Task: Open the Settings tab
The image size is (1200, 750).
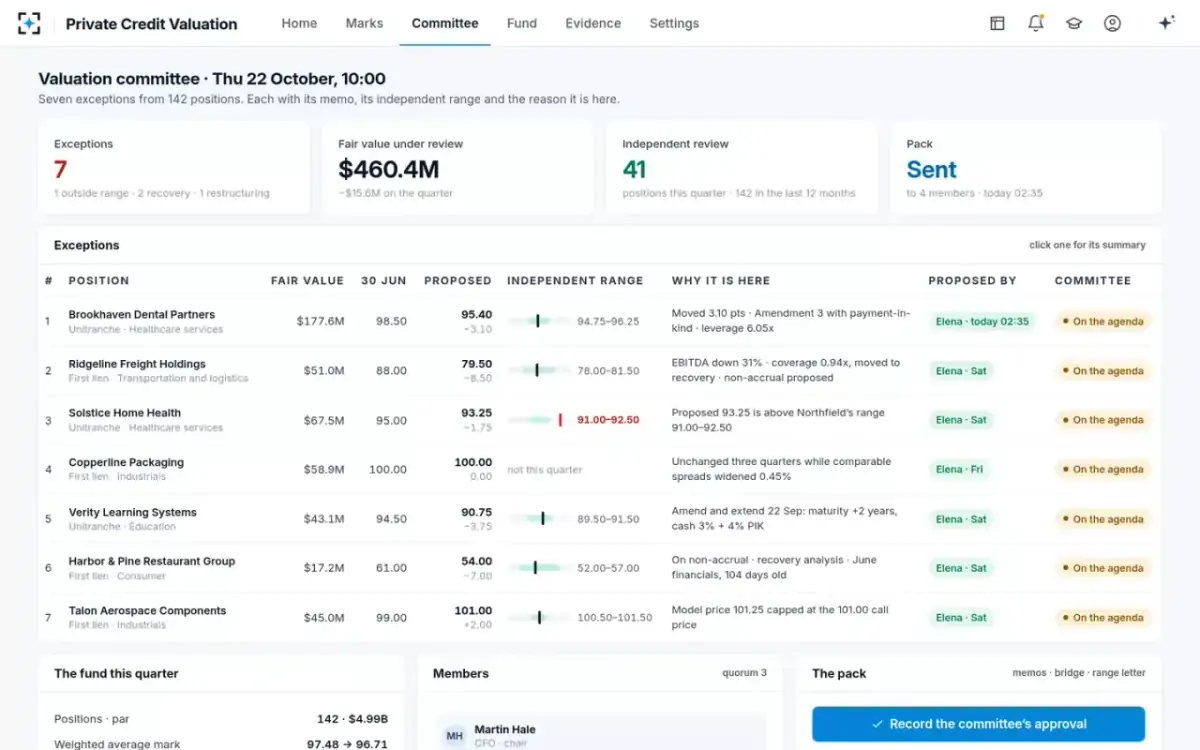Action: click(674, 23)
